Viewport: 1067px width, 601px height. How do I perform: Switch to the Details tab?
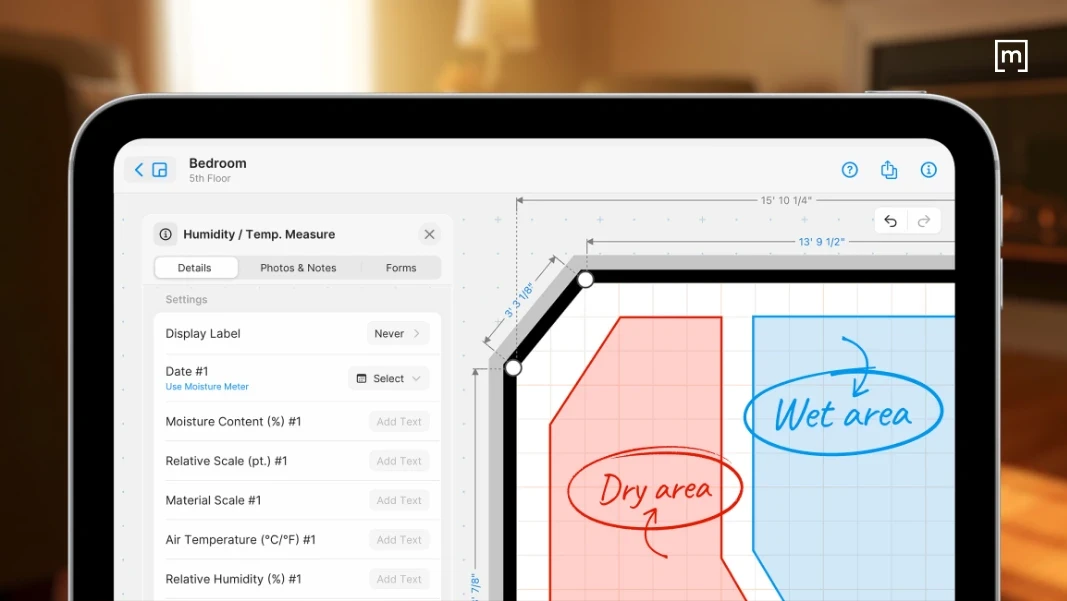click(x=196, y=267)
